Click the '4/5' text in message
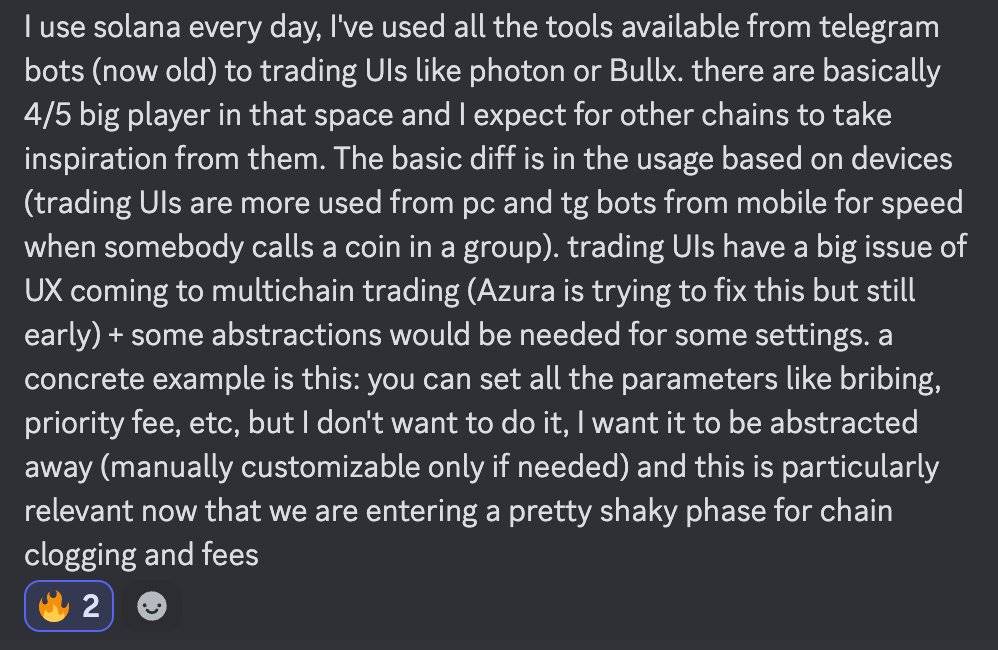 [47, 116]
